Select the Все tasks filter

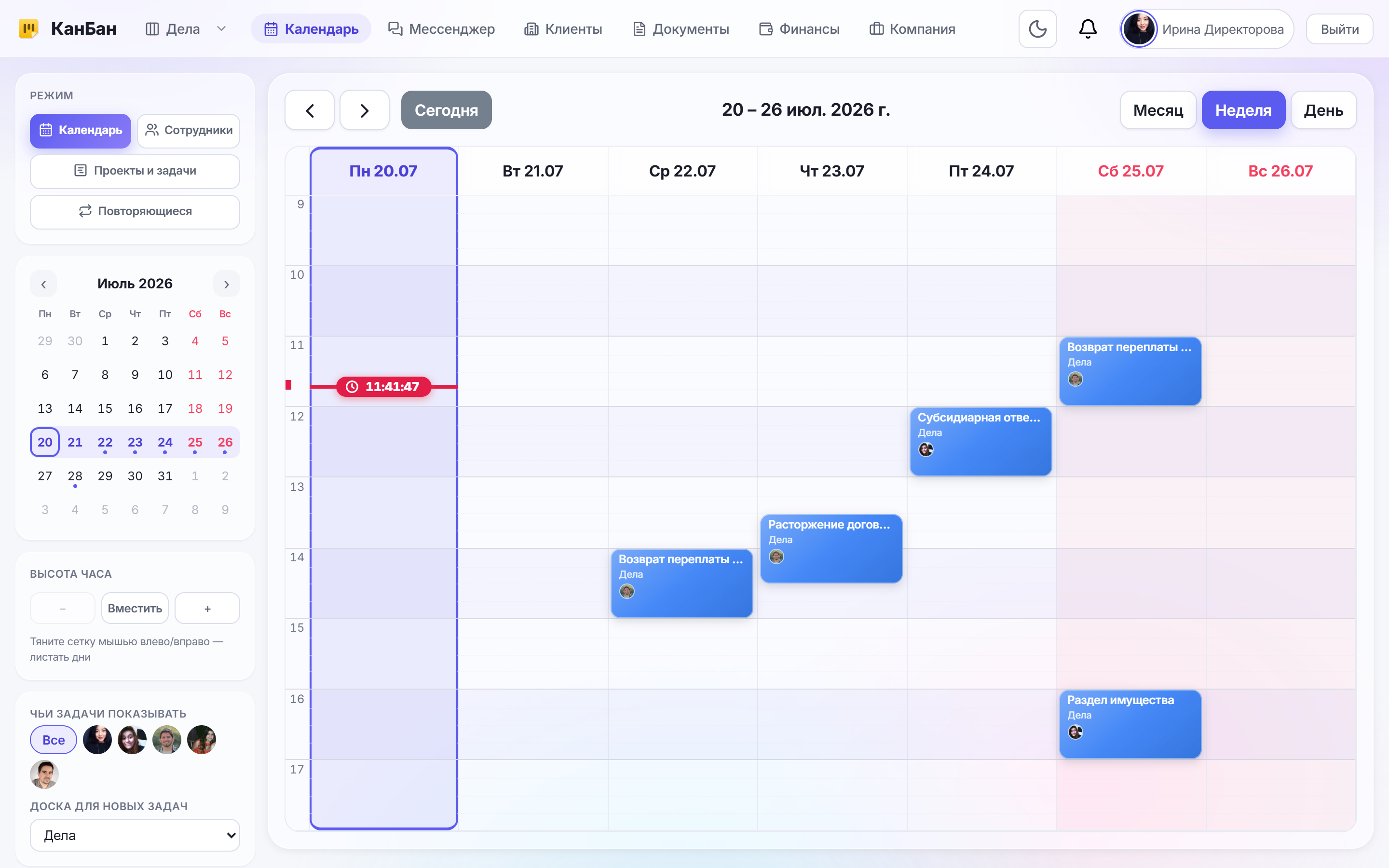[x=54, y=739]
